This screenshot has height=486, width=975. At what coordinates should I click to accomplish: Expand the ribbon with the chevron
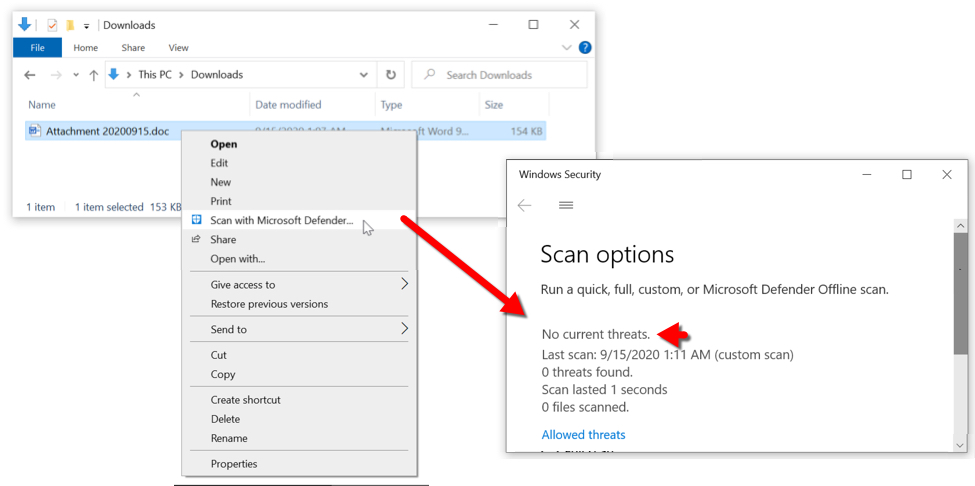point(566,47)
